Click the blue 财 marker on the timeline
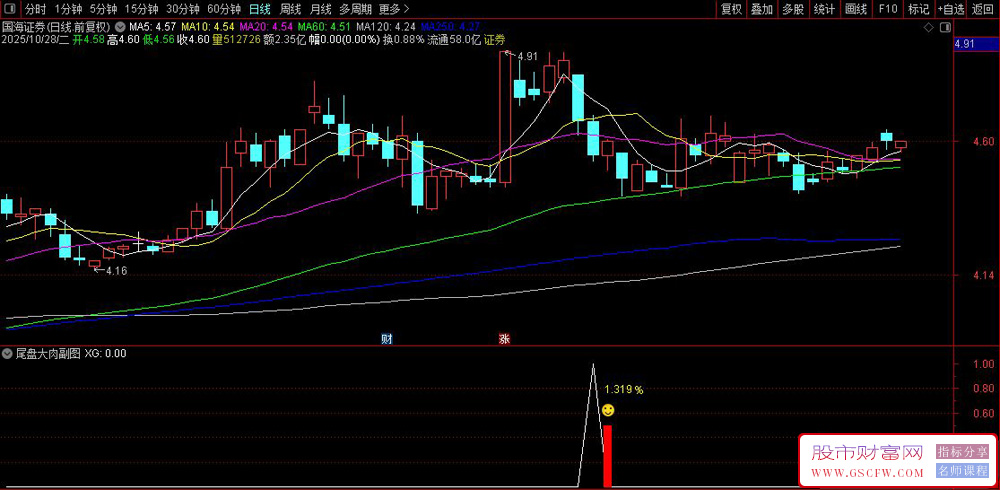 pyautogui.click(x=387, y=339)
